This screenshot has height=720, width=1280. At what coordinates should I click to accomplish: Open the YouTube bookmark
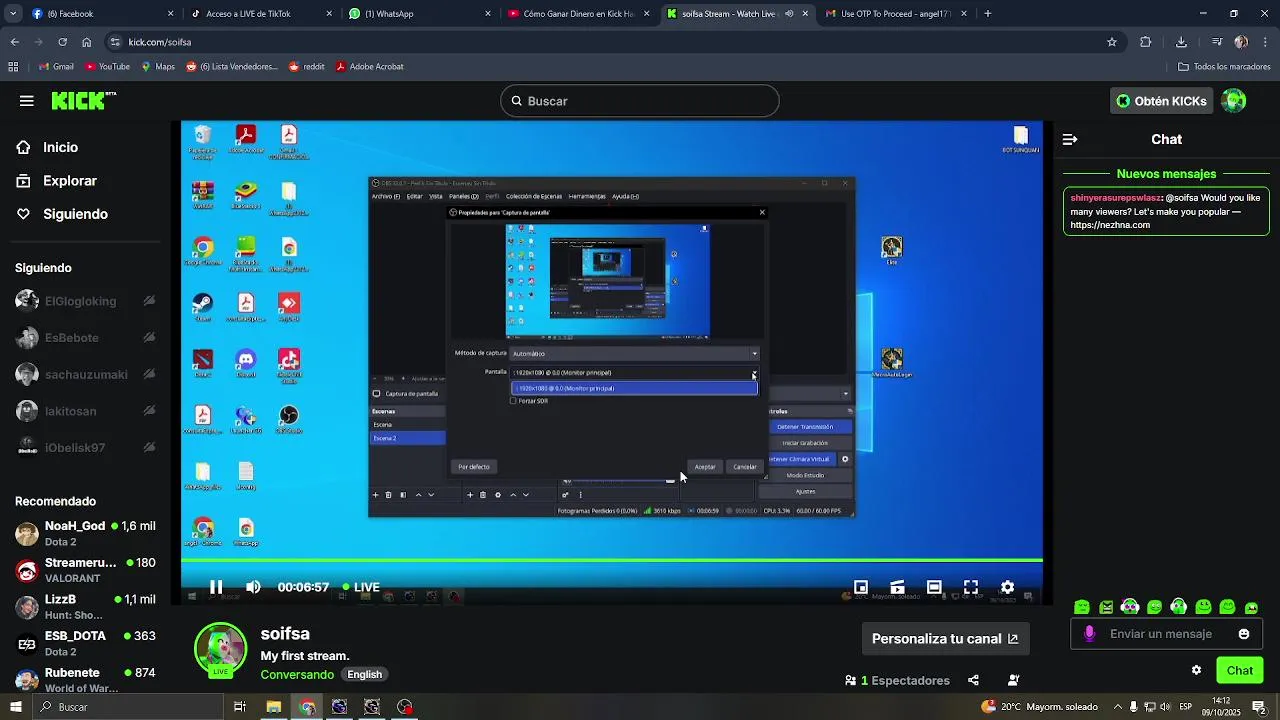108,67
